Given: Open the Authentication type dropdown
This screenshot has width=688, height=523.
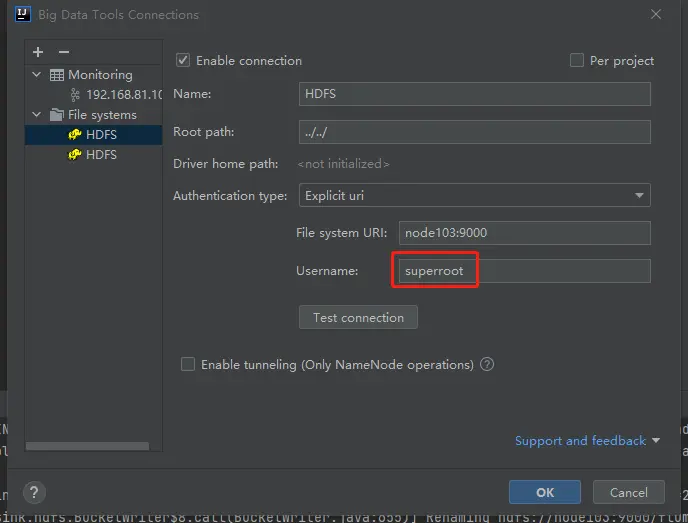Looking at the screenshot, I should pos(475,196).
